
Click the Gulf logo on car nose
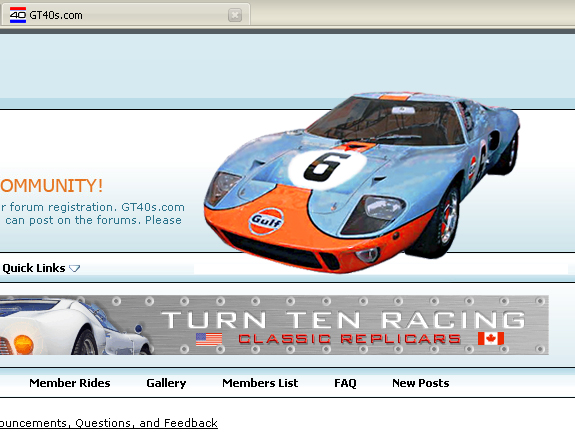coord(266,221)
